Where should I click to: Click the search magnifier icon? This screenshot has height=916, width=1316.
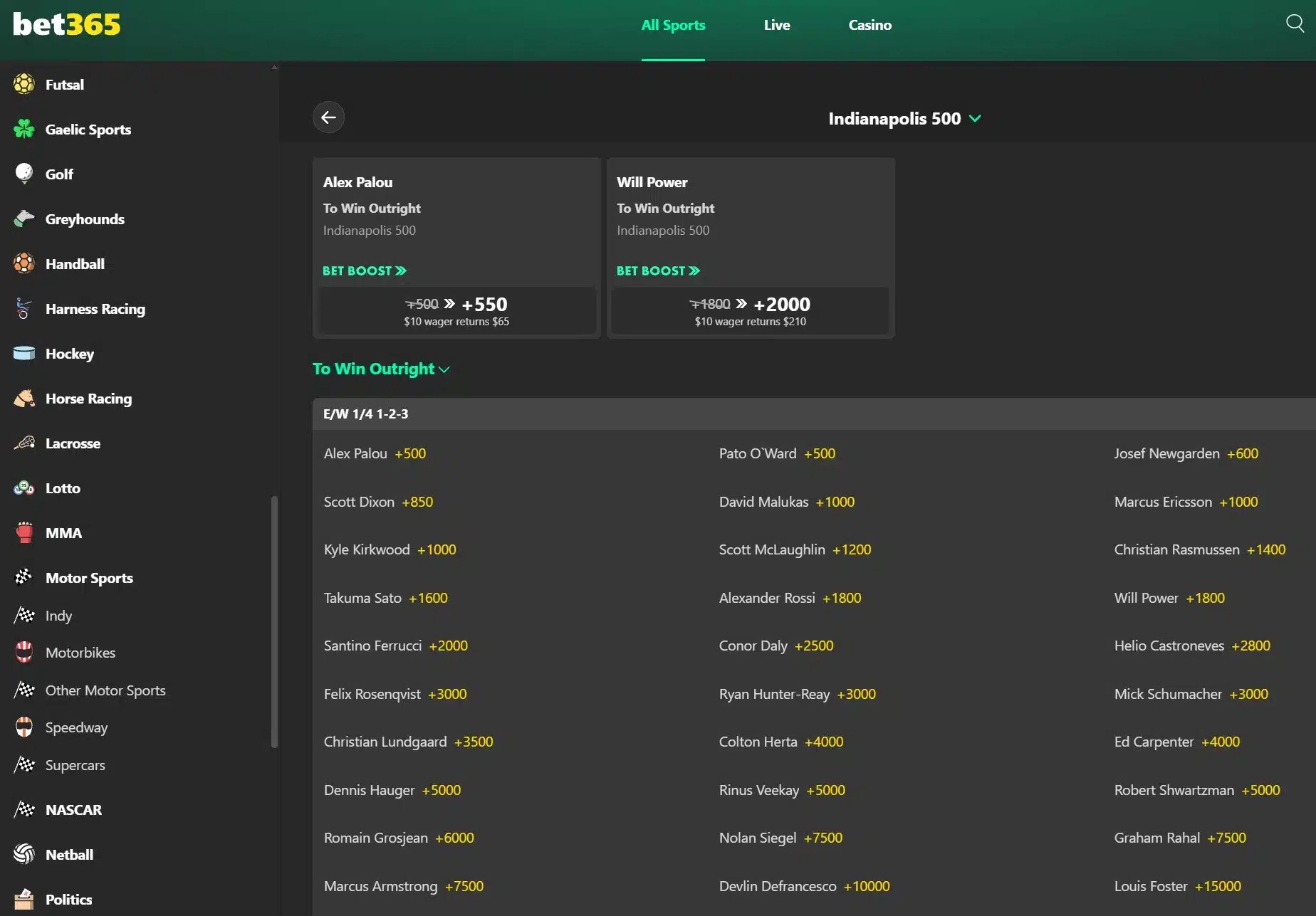click(1295, 23)
